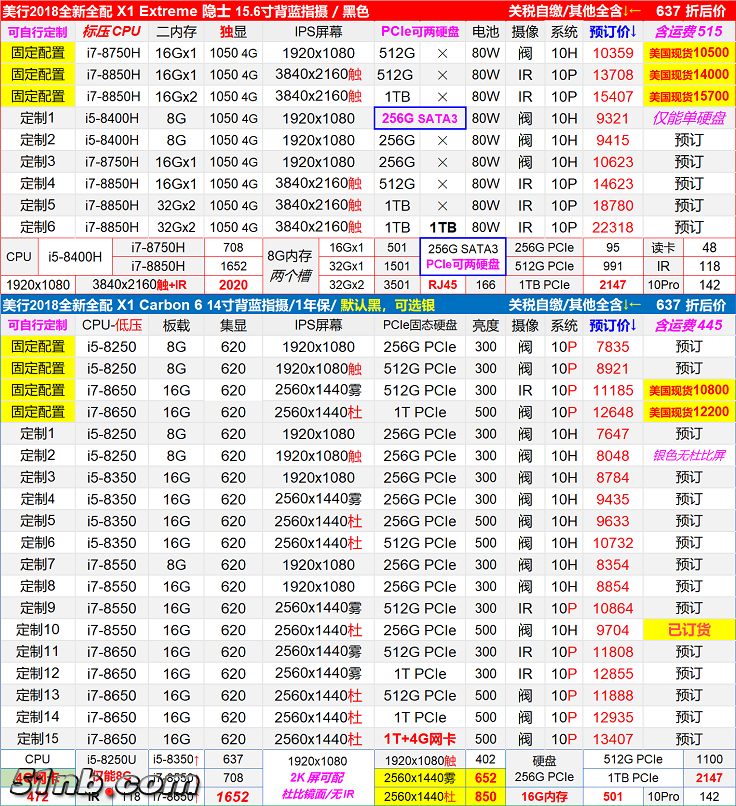Select the 银色无杜比屏 note

point(688,456)
